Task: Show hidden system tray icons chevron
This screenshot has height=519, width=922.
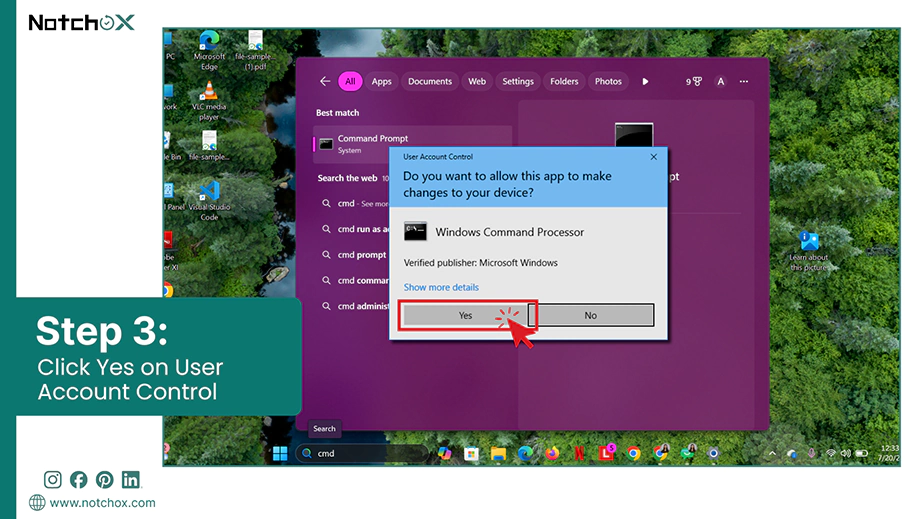Action: click(772, 453)
